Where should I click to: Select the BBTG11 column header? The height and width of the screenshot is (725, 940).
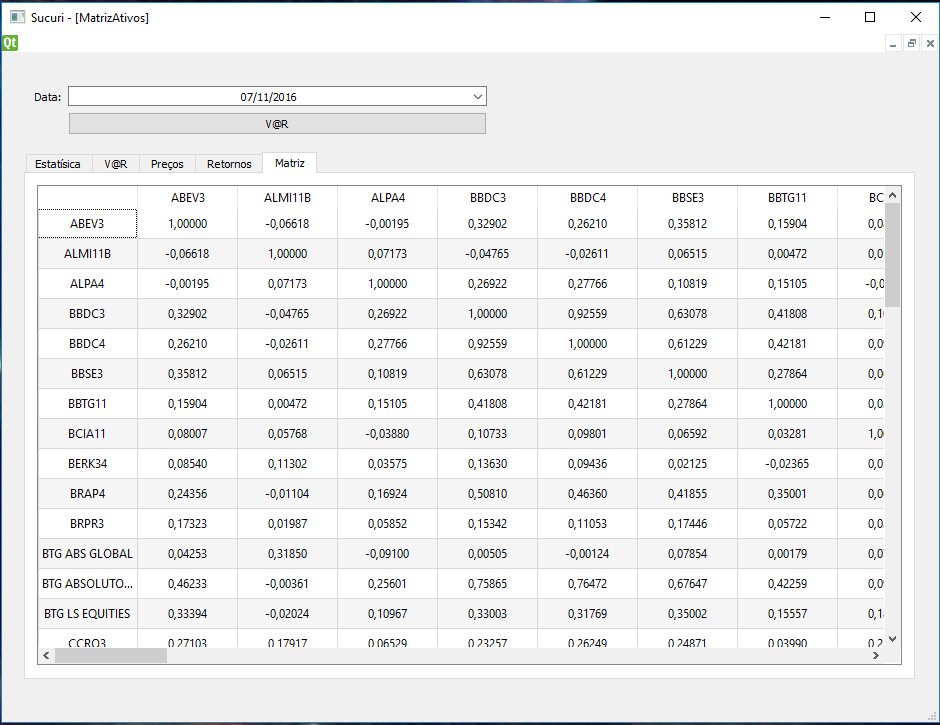[788, 198]
